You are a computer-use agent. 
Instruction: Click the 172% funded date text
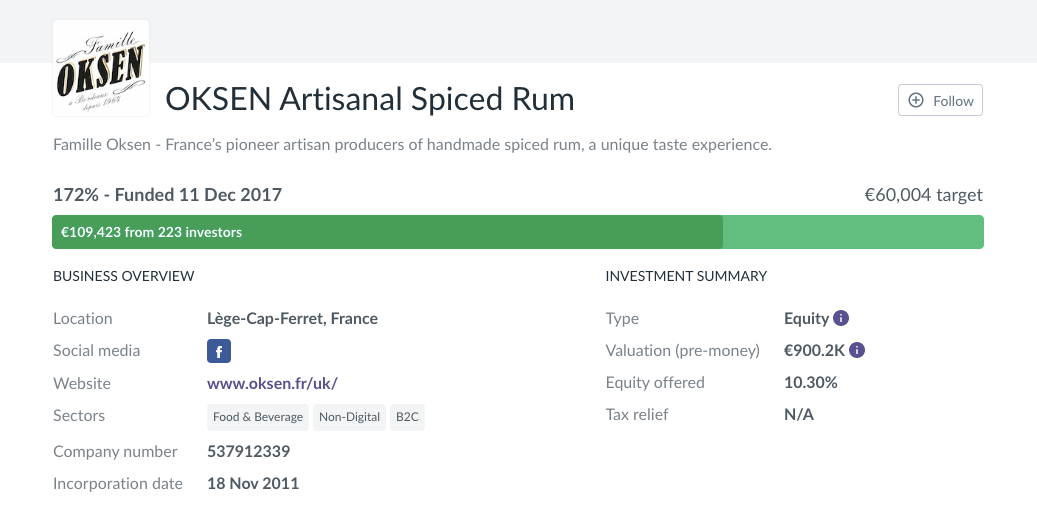point(167,195)
